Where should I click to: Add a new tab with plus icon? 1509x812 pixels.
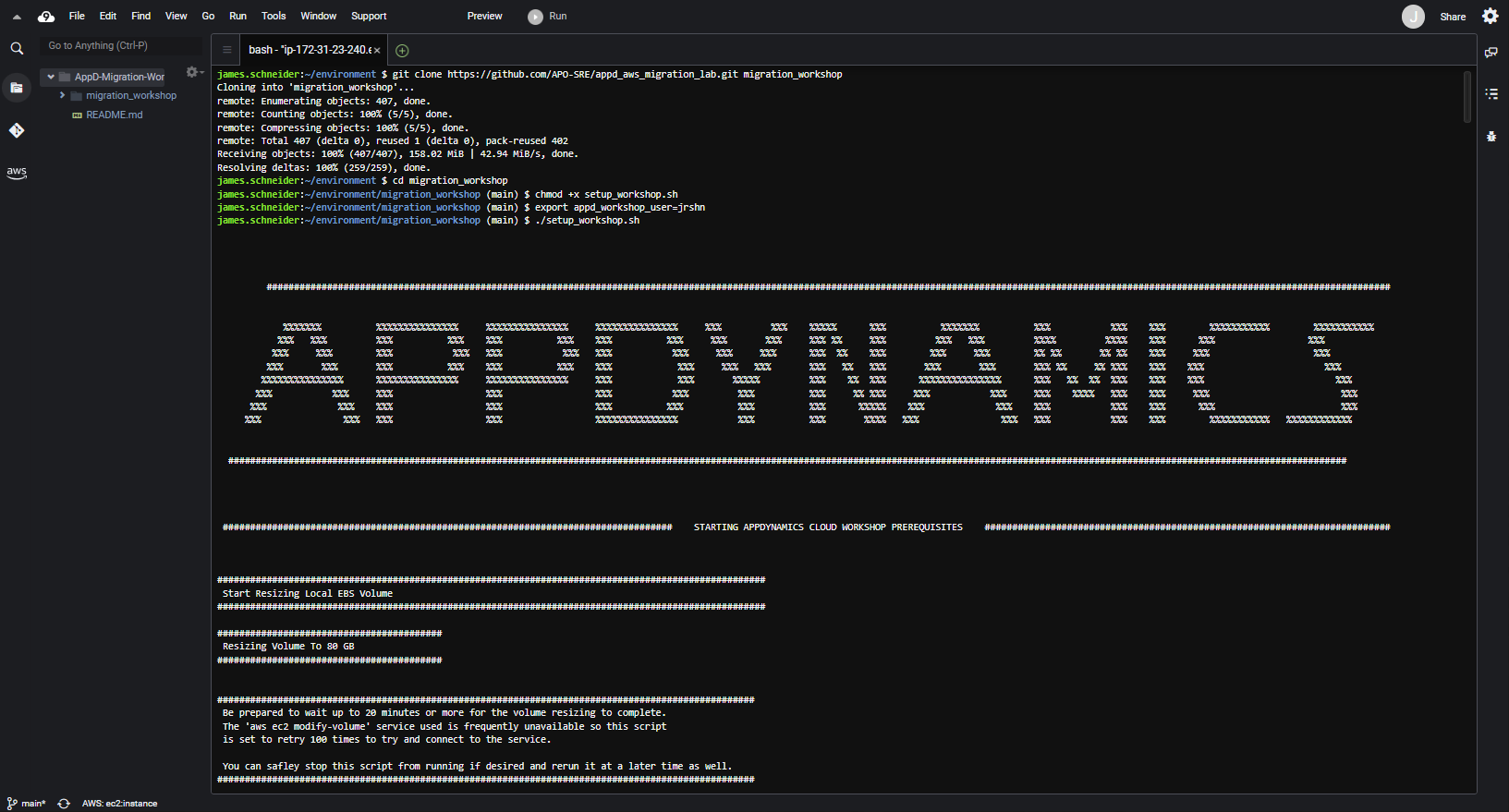click(402, 51)
